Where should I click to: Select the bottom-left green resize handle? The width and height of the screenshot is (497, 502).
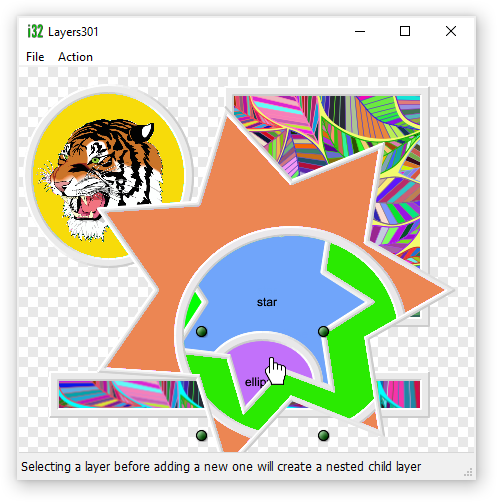201,435
